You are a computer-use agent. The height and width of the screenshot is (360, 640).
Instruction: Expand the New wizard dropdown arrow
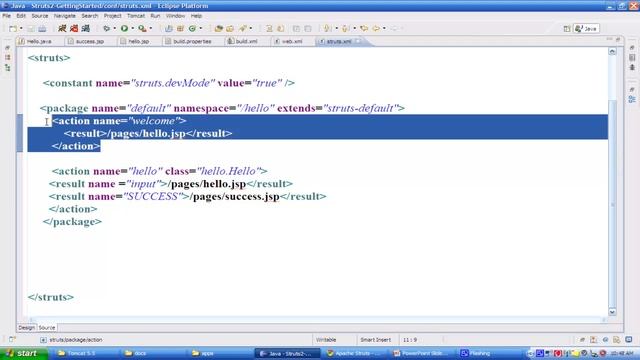tap(21, 29)
